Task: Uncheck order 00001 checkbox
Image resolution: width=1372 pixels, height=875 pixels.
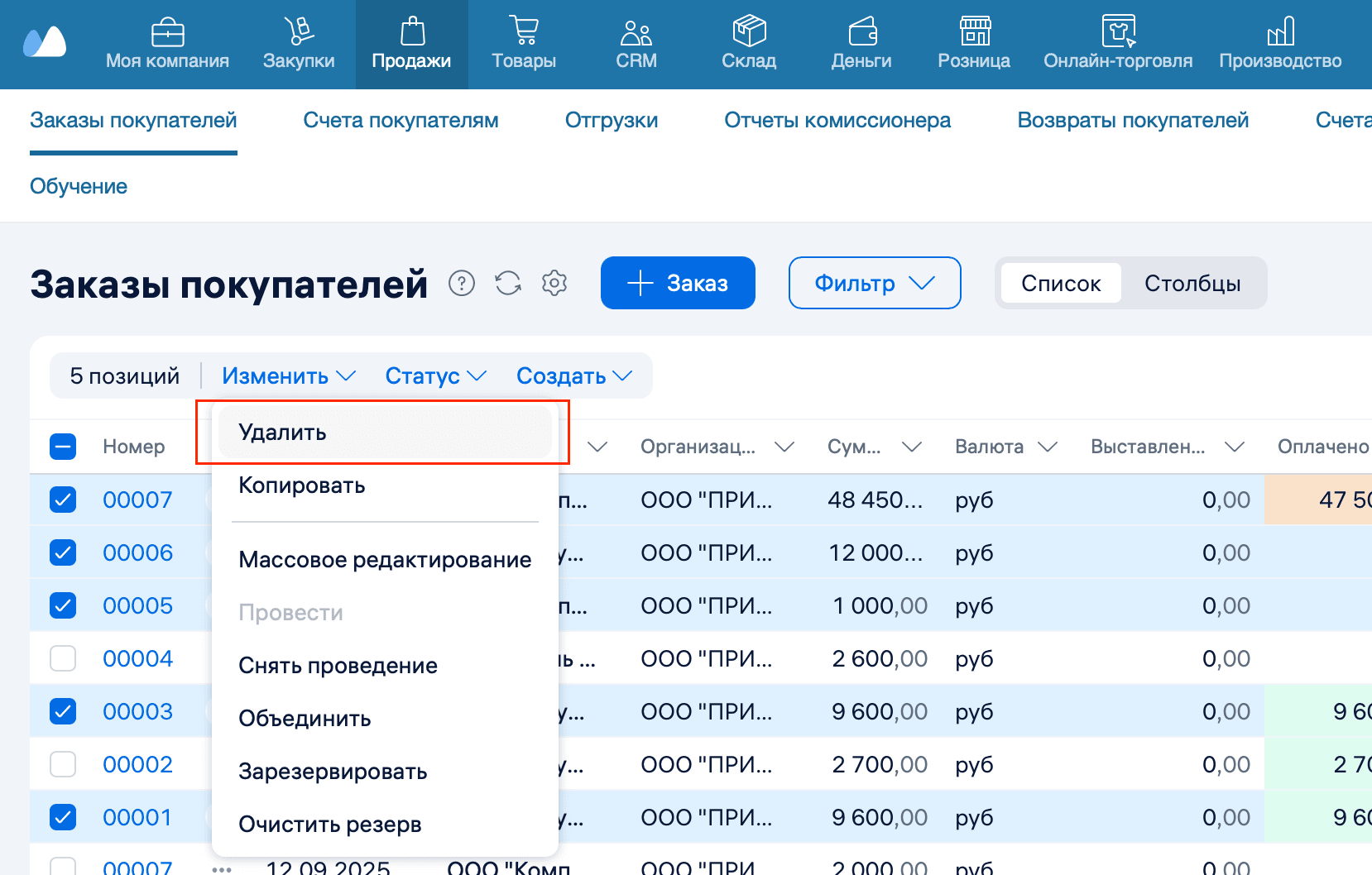Action: pos(63,817)
